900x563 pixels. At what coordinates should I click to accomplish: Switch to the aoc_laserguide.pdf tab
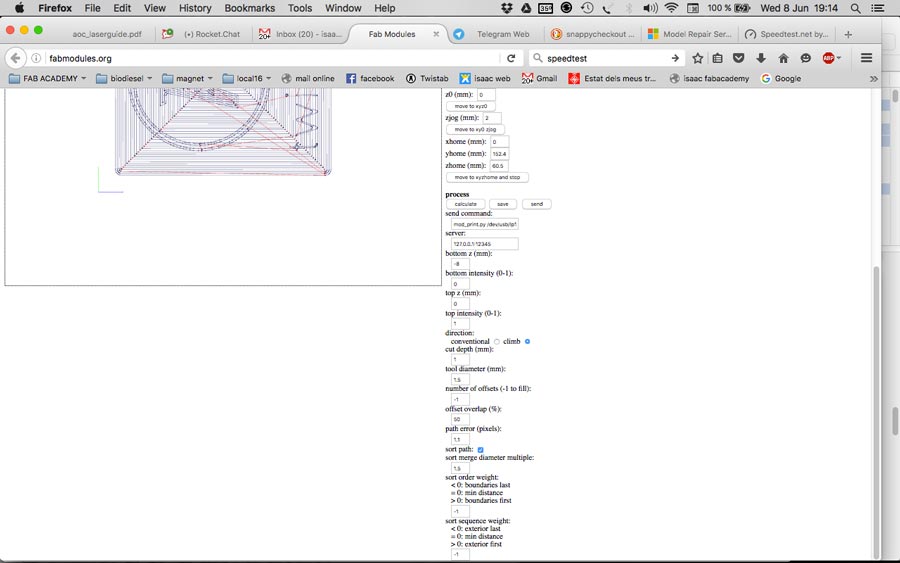107,34
